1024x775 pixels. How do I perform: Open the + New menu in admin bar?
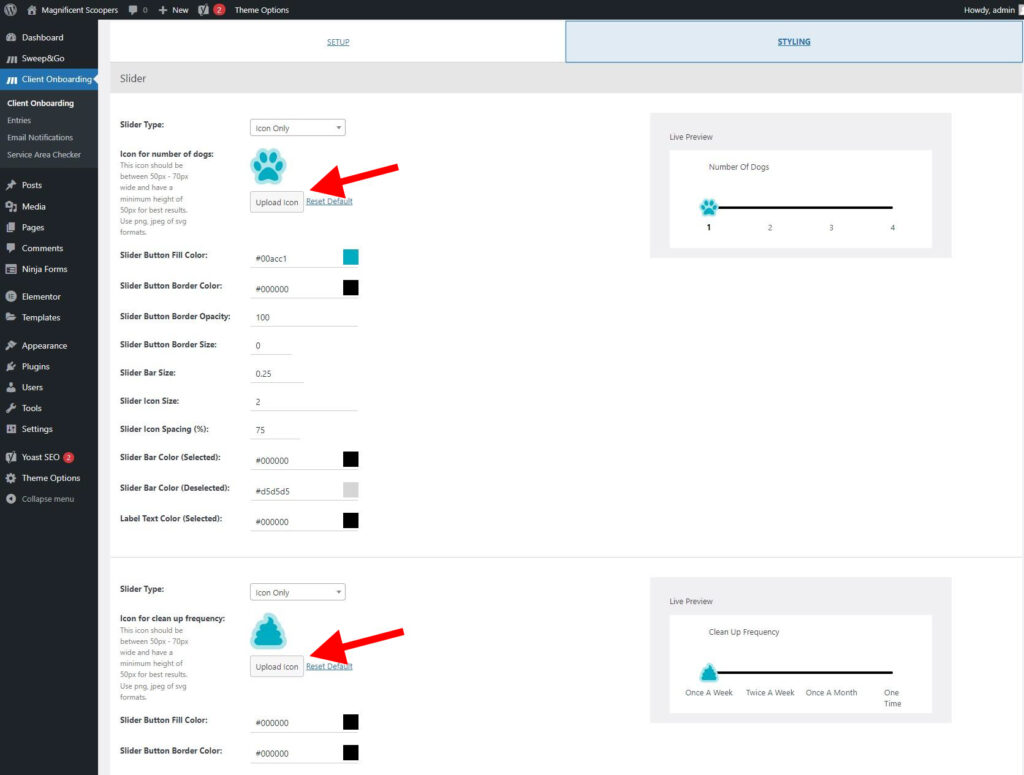point(172,10)
